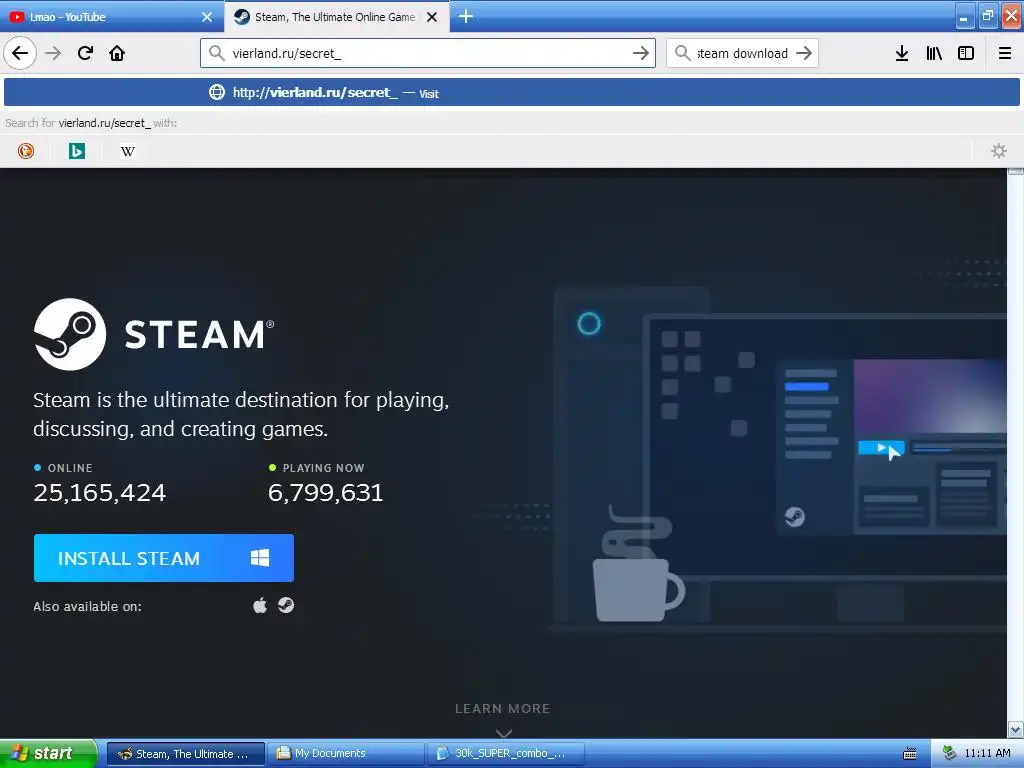Search with Bing engine icon
Image resolution: width=1024 pixels, height=768 pixels.
tap(77, 151)
